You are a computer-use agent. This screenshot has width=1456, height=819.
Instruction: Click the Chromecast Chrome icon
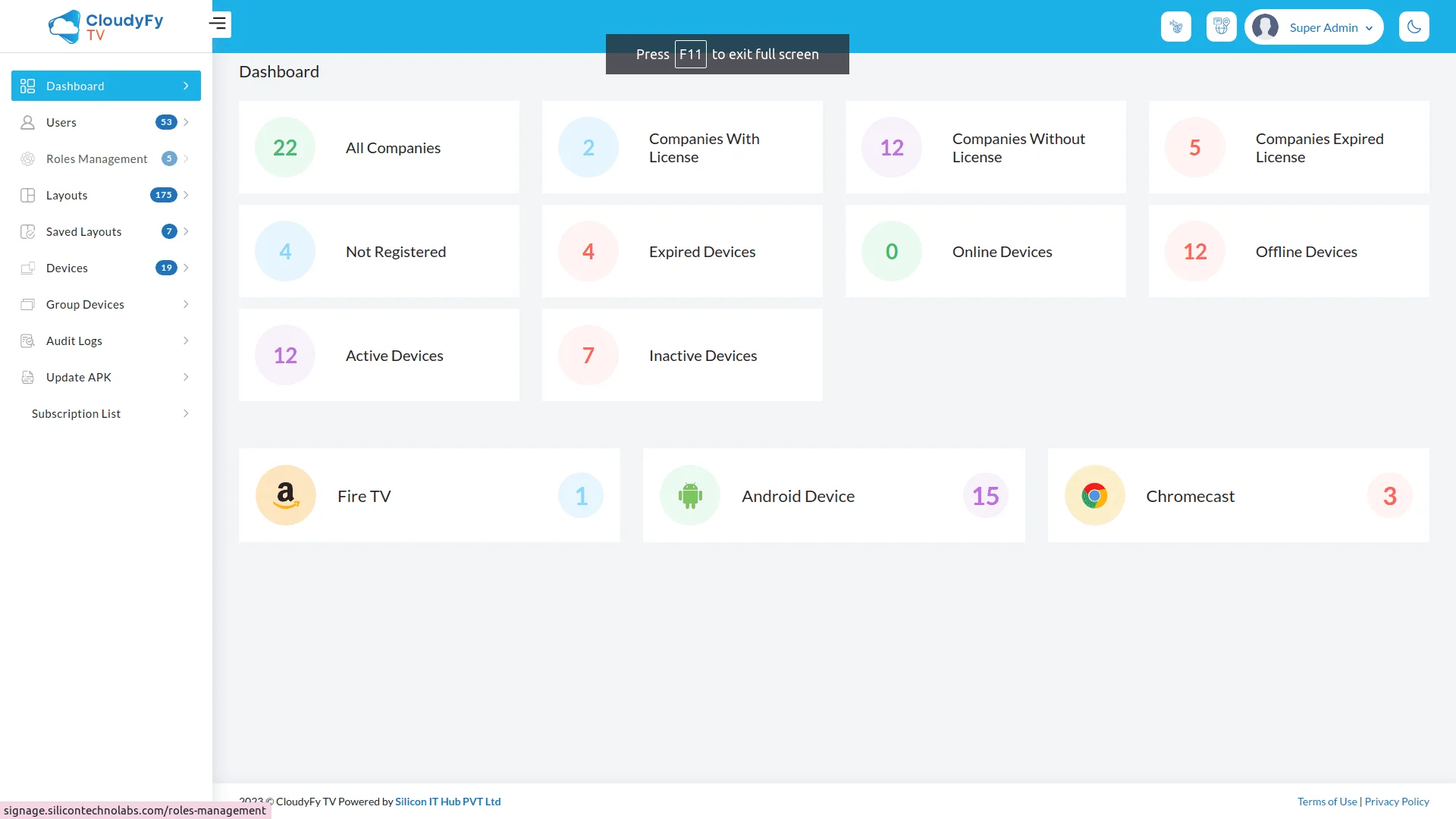[1094, 495]
